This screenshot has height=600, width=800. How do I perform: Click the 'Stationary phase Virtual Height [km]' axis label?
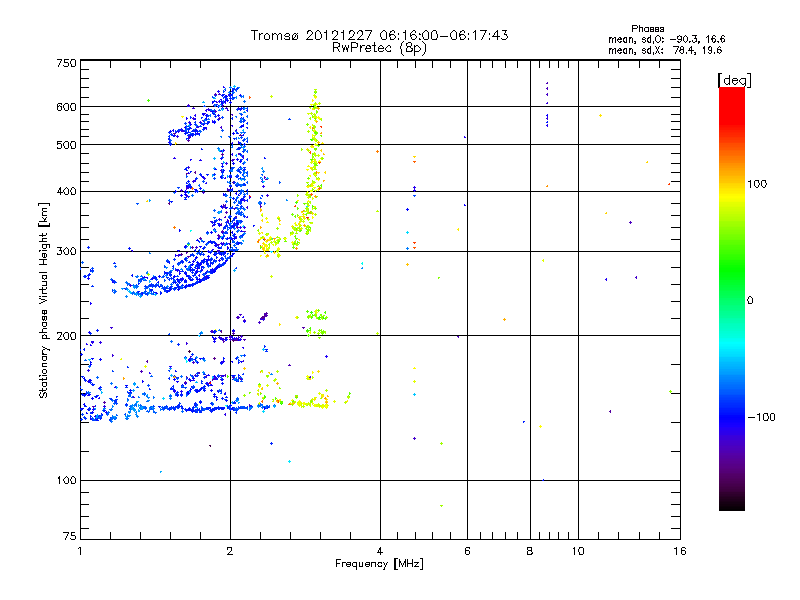pos(43,300)
